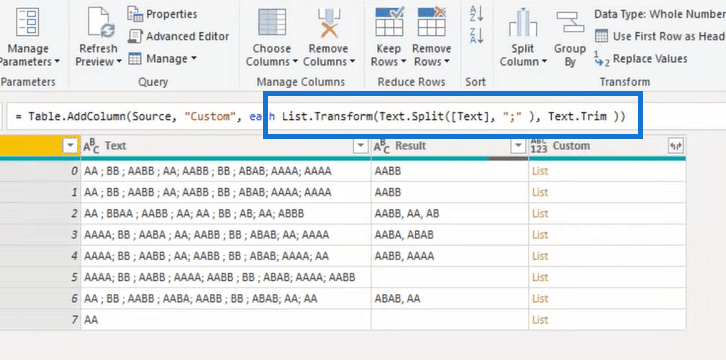Sort descending with Z-A icon

click(x=476, y=36)
